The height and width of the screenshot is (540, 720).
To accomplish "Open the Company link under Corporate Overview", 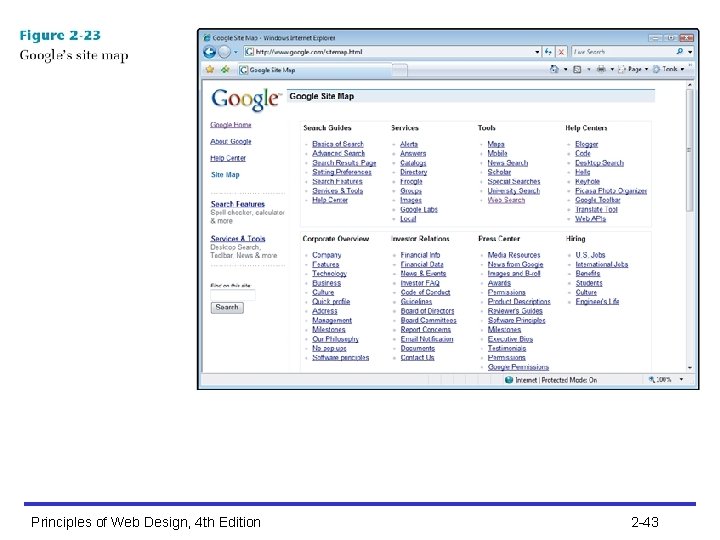I will click(x=326, y=255).
